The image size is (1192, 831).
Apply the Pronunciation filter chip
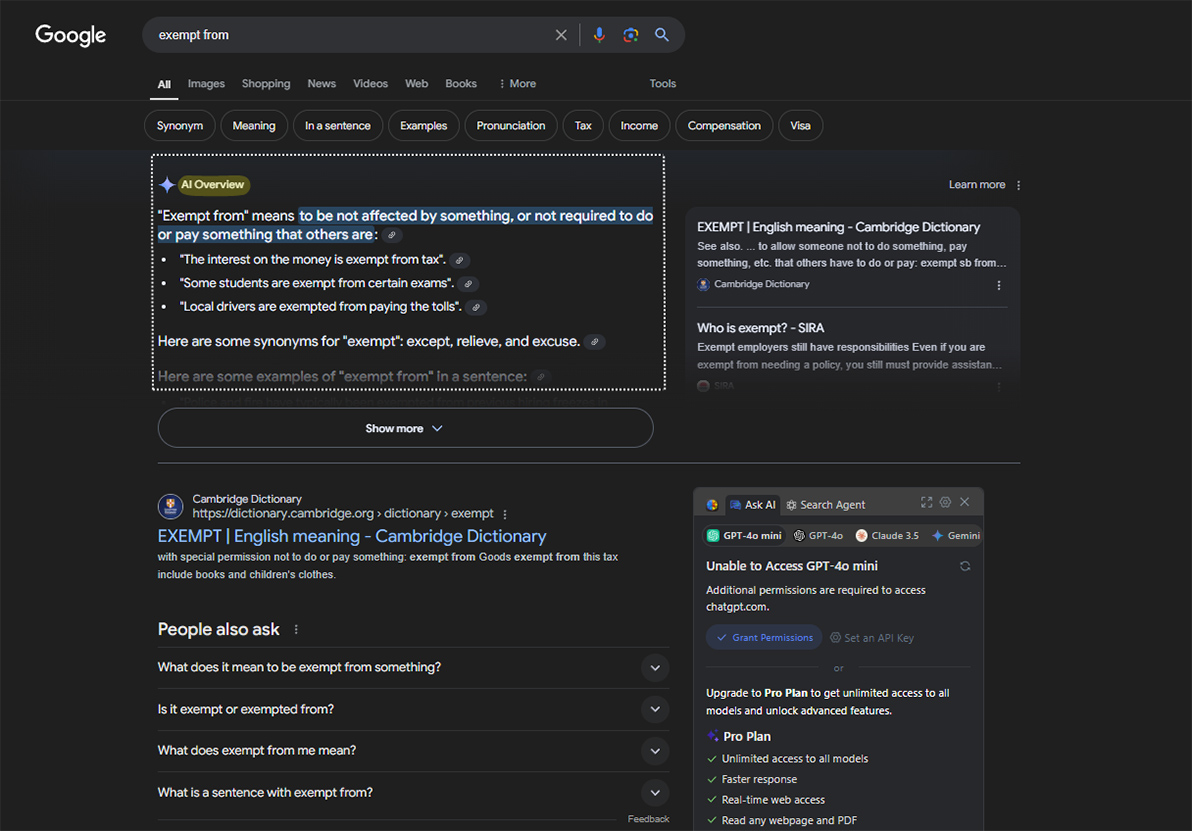(511, 125)
